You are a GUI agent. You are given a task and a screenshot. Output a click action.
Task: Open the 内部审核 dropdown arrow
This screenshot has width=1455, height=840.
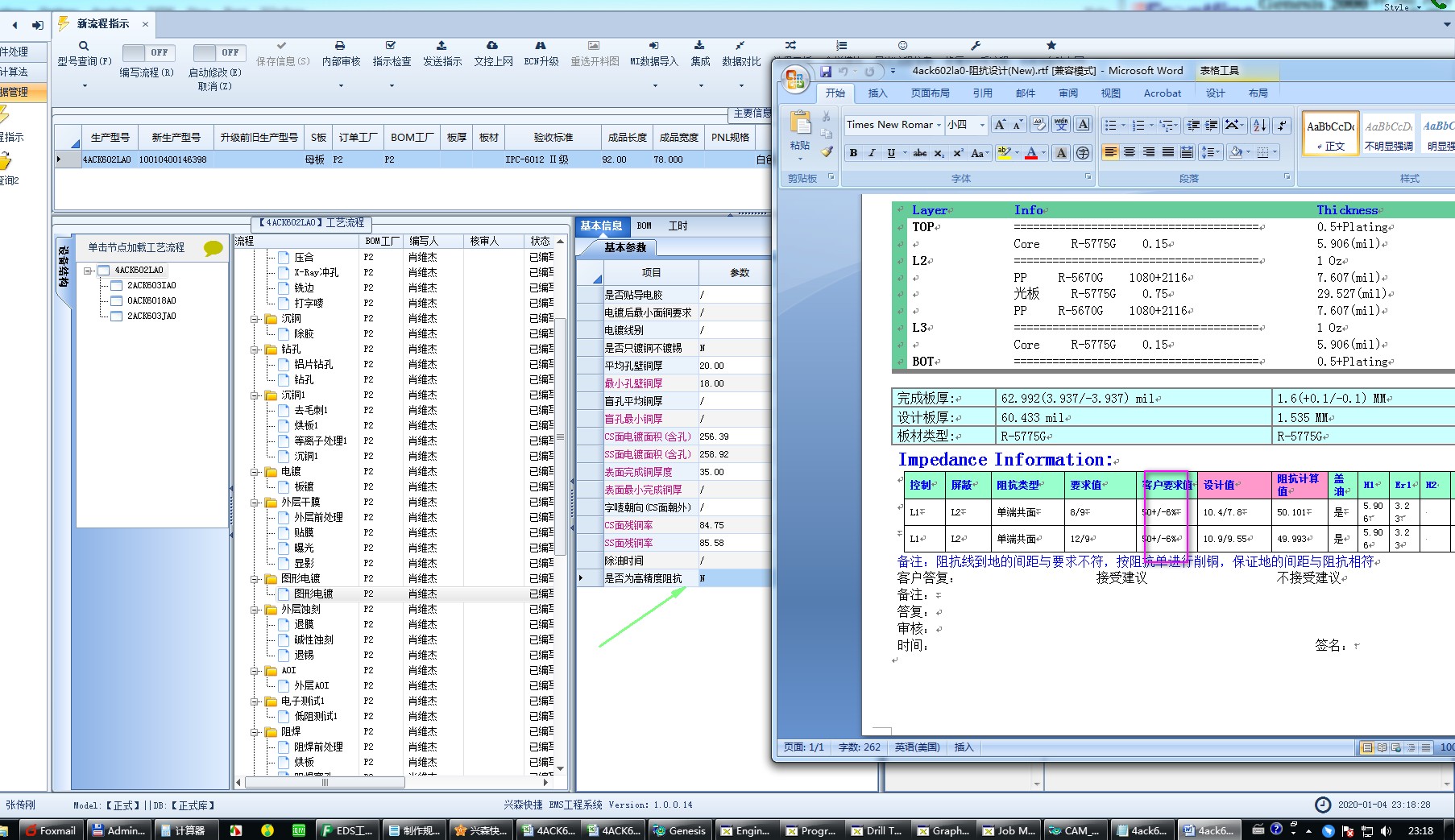point(341,85)
